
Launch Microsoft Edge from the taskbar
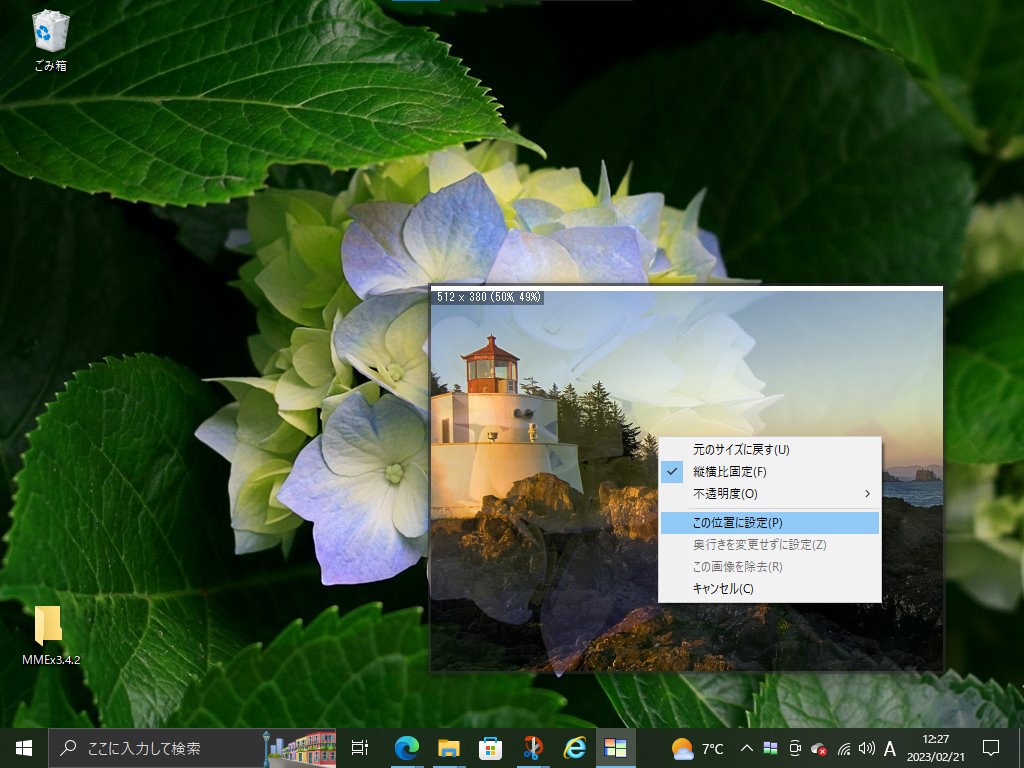click(406, 748)
